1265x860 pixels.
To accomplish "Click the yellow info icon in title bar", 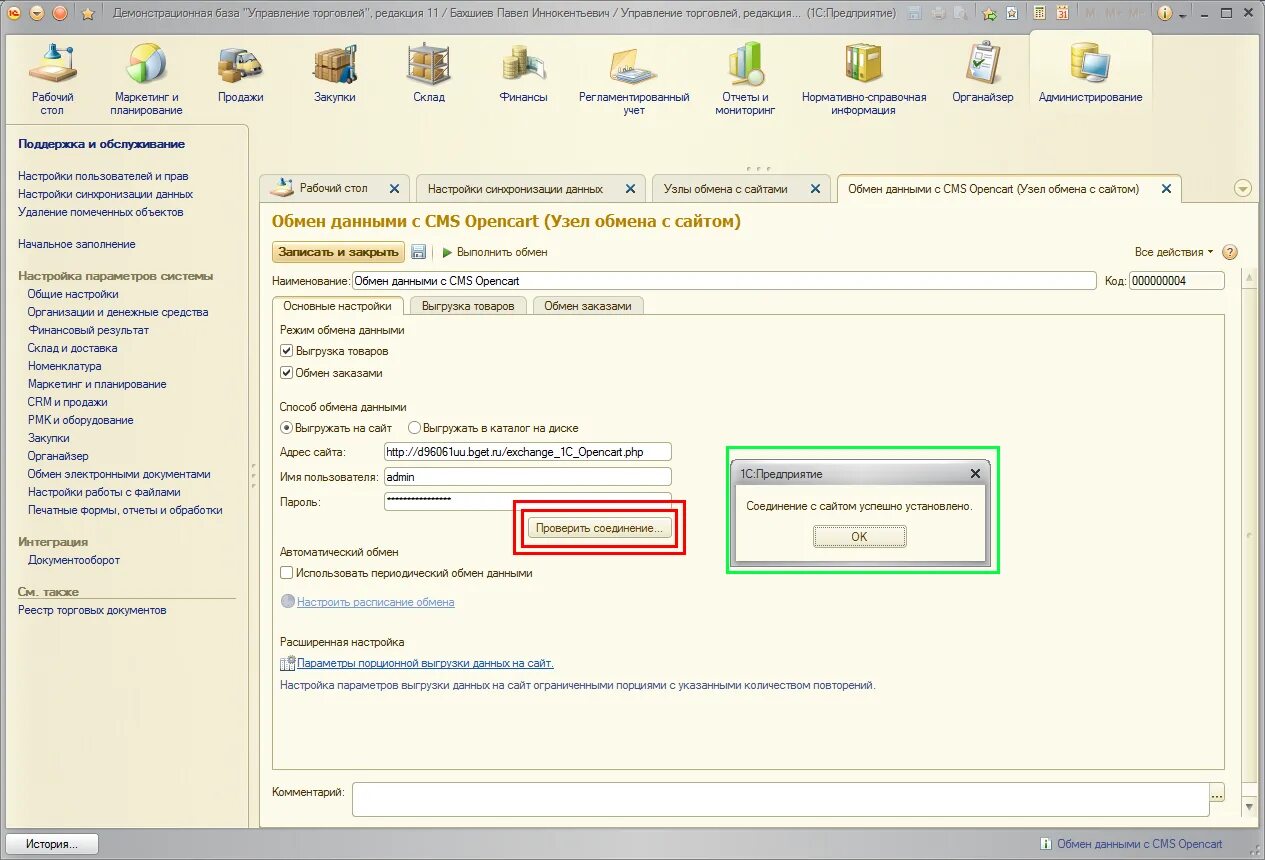I will (x=1164, y=13).
